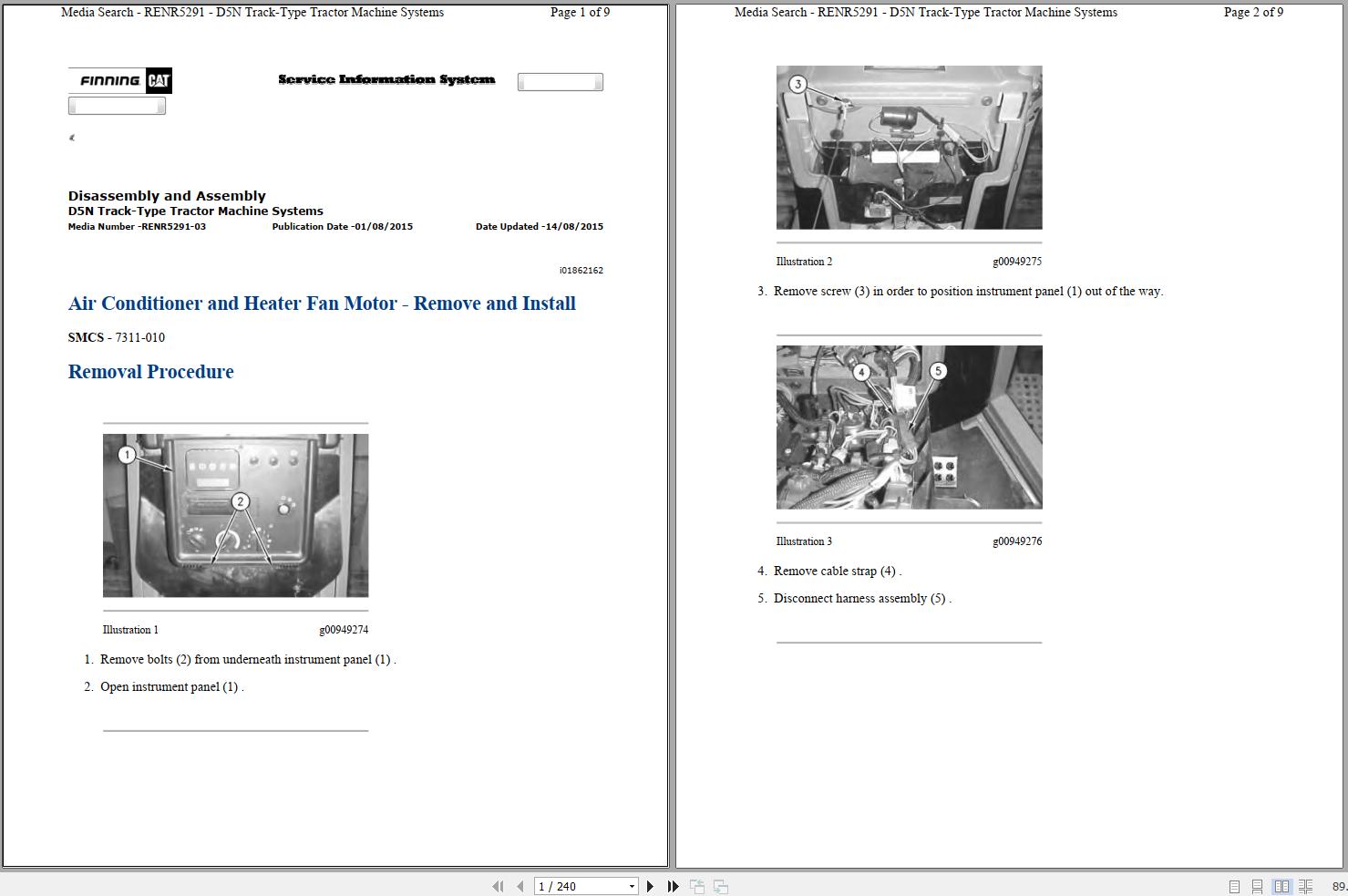Switch to two-page facing view
This screenshot has width=1348, height=896.
point(1281,886)
